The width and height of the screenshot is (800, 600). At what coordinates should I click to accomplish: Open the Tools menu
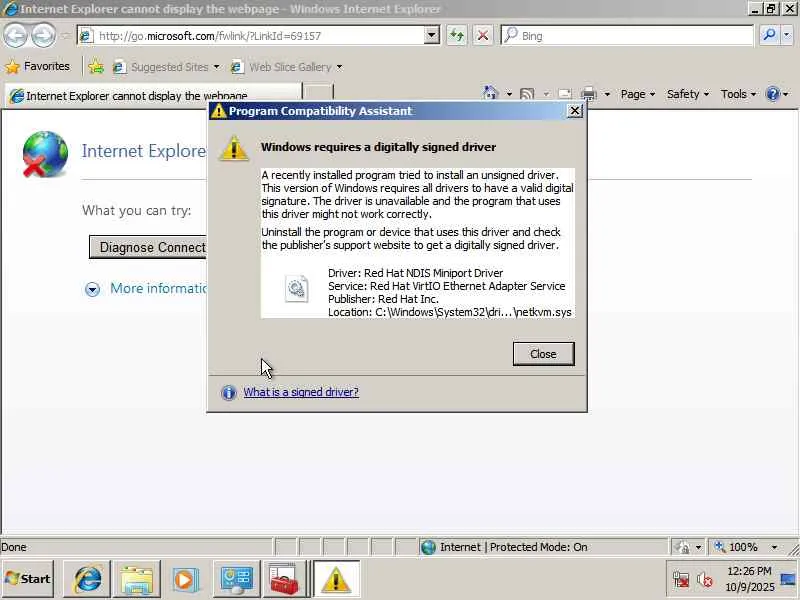point(738,94)
